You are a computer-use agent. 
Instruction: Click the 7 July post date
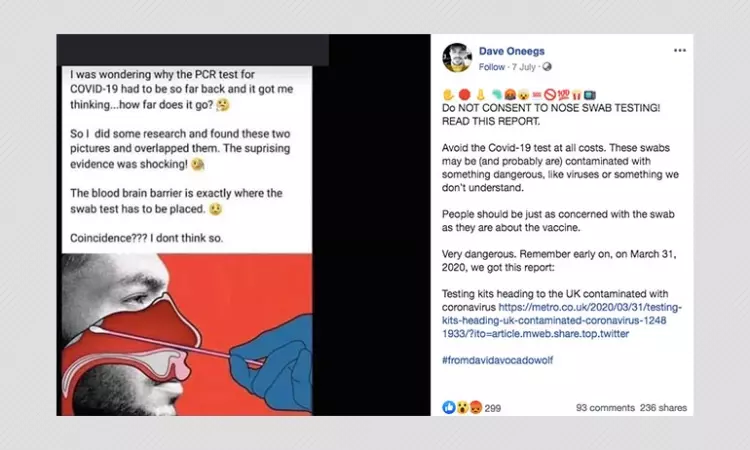coord(523,67)
